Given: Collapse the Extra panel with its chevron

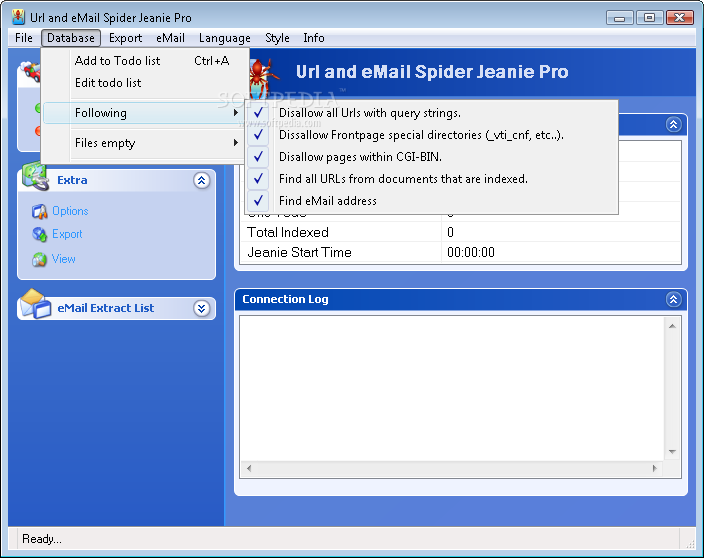Looking at the screenshot, I should pos(202,180).
